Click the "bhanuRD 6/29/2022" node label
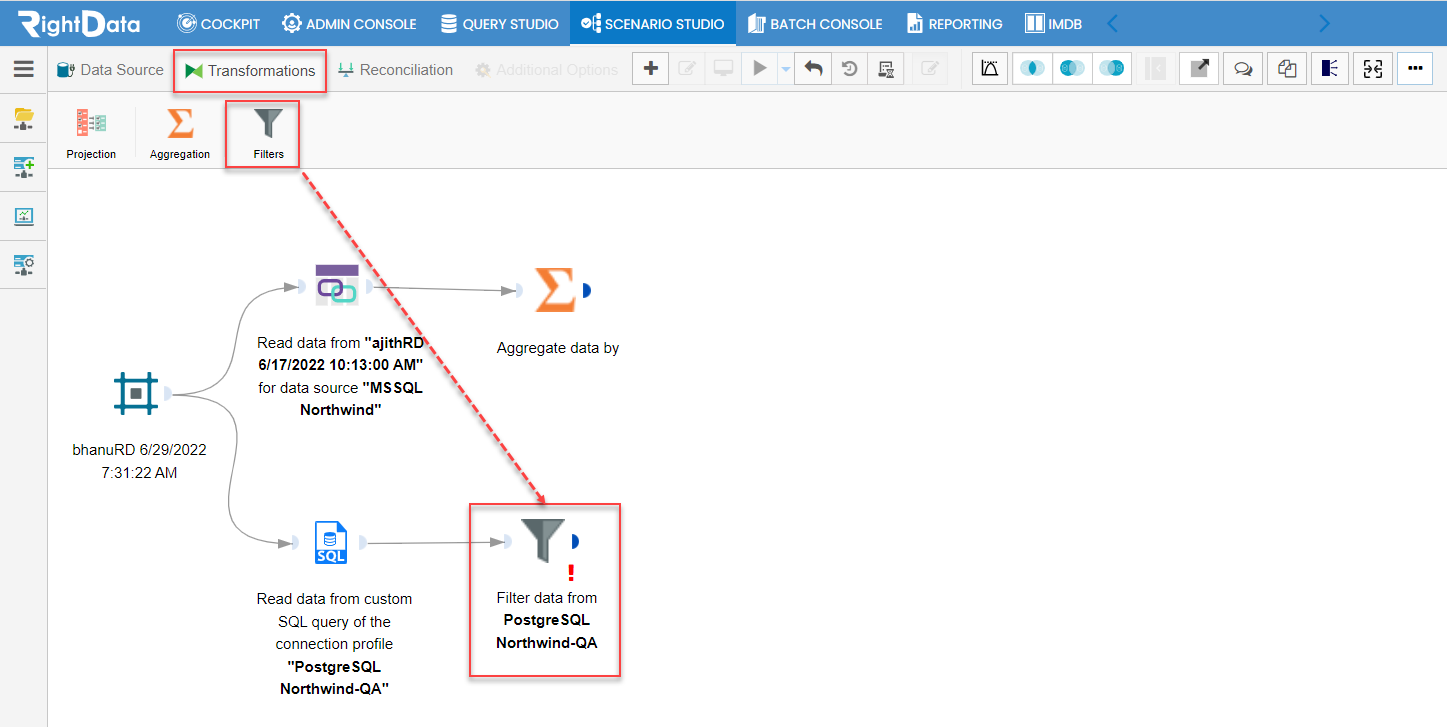The image size is (1447, 727). point(139,461)
